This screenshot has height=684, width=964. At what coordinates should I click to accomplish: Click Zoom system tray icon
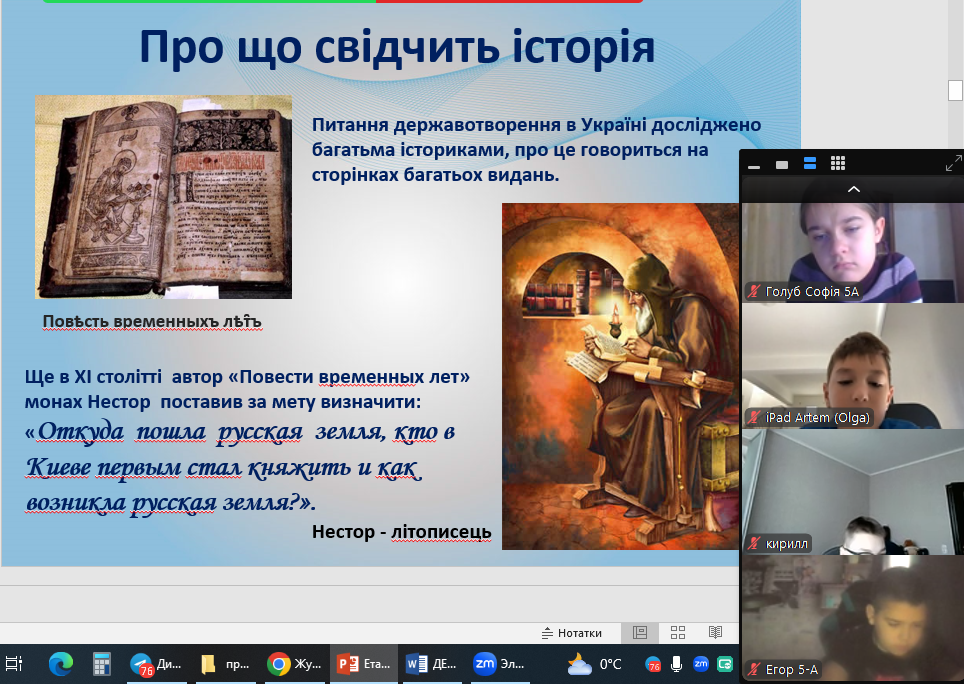(701, 664)
